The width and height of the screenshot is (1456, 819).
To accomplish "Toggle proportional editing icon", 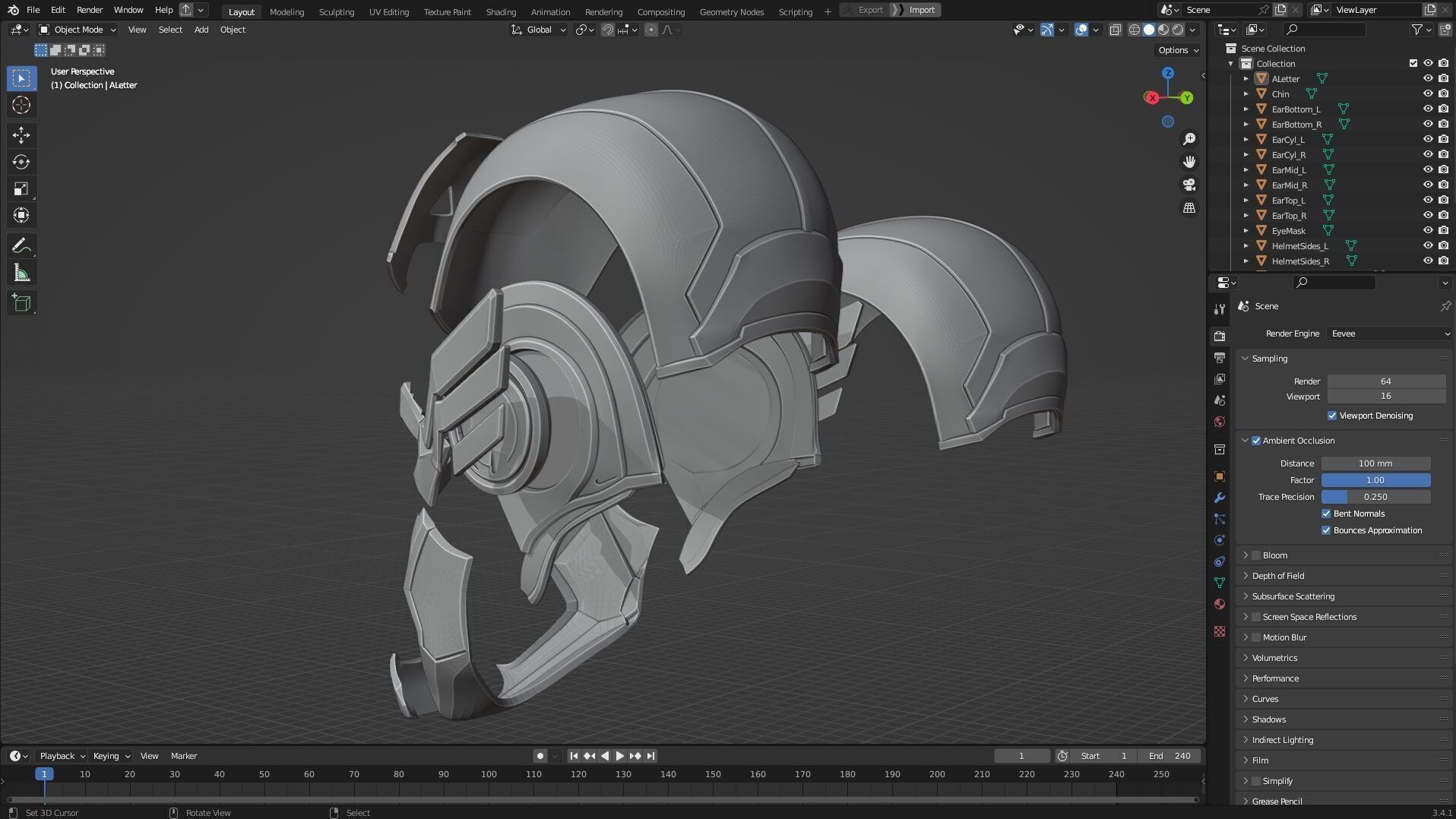I will click(x=651, y=30).
